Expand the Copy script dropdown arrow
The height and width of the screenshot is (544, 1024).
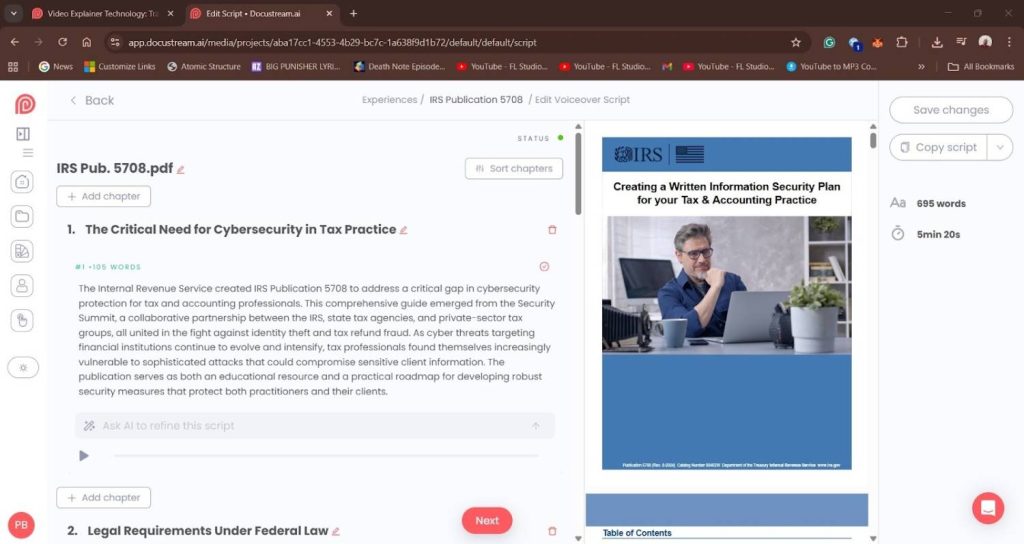[x=1000, y=148]
